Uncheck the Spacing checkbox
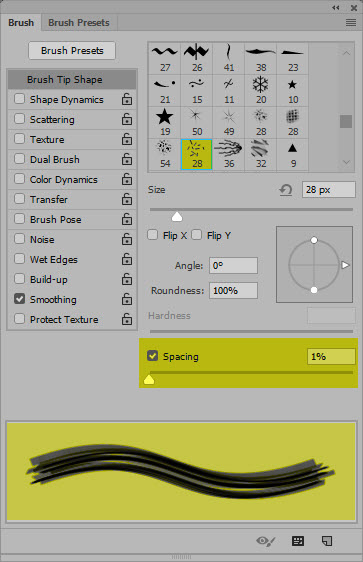Image resolution: width=363 pixels, height=562 pixels. tap(153, 356)
